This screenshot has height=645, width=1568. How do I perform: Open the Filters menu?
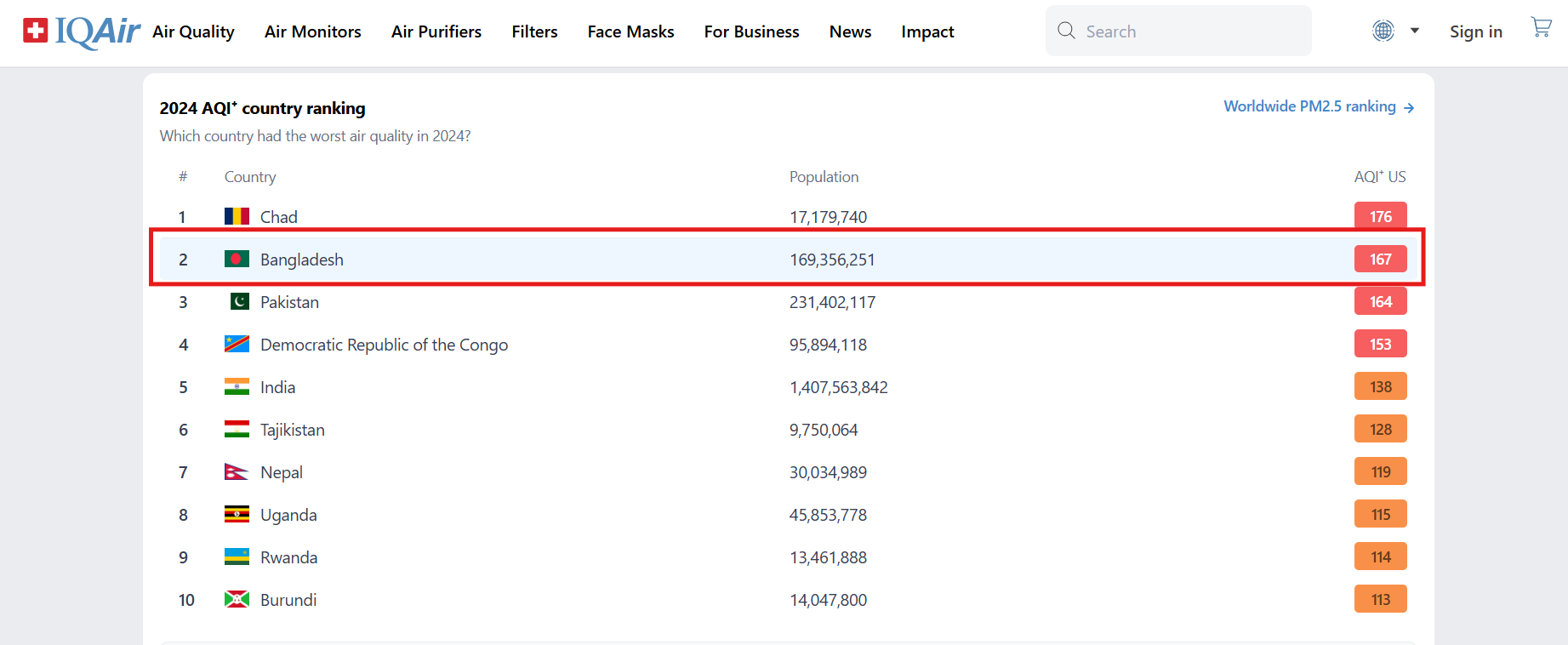tap(534, 31)
